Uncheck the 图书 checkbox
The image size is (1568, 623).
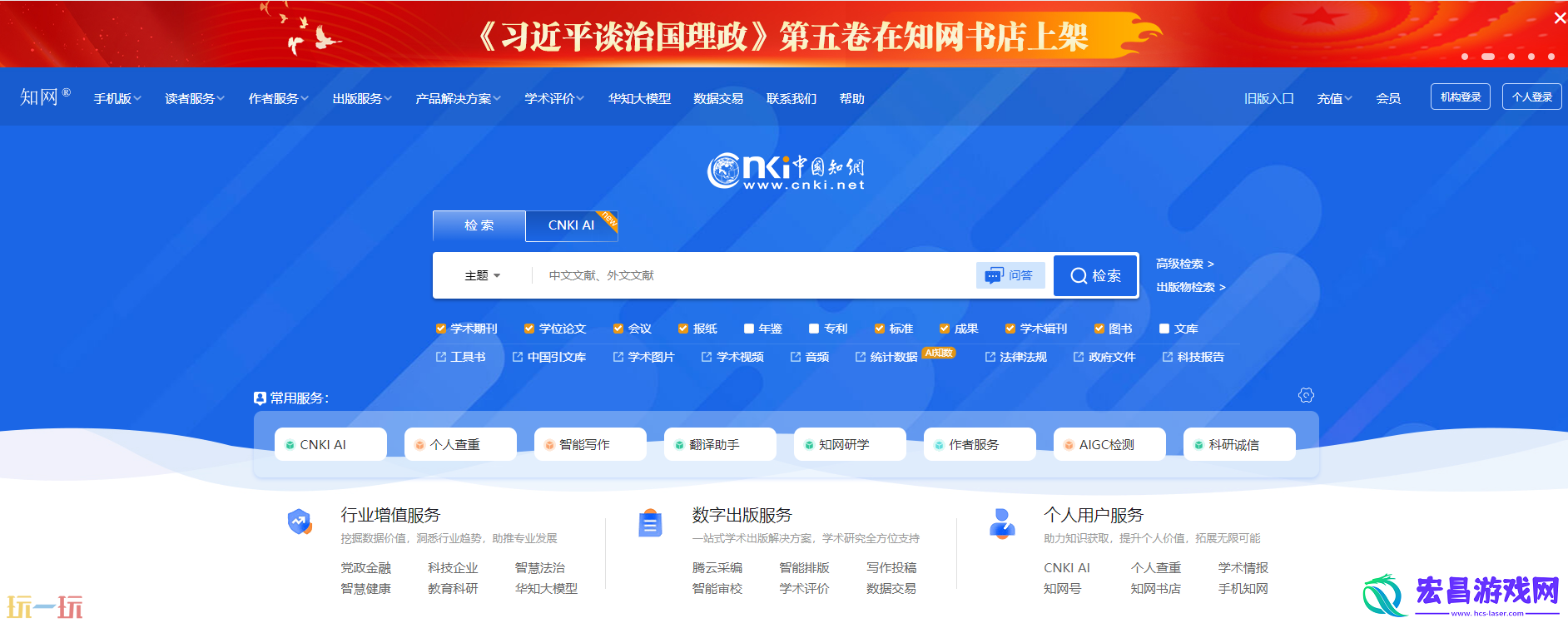(x=1099, y=329)
